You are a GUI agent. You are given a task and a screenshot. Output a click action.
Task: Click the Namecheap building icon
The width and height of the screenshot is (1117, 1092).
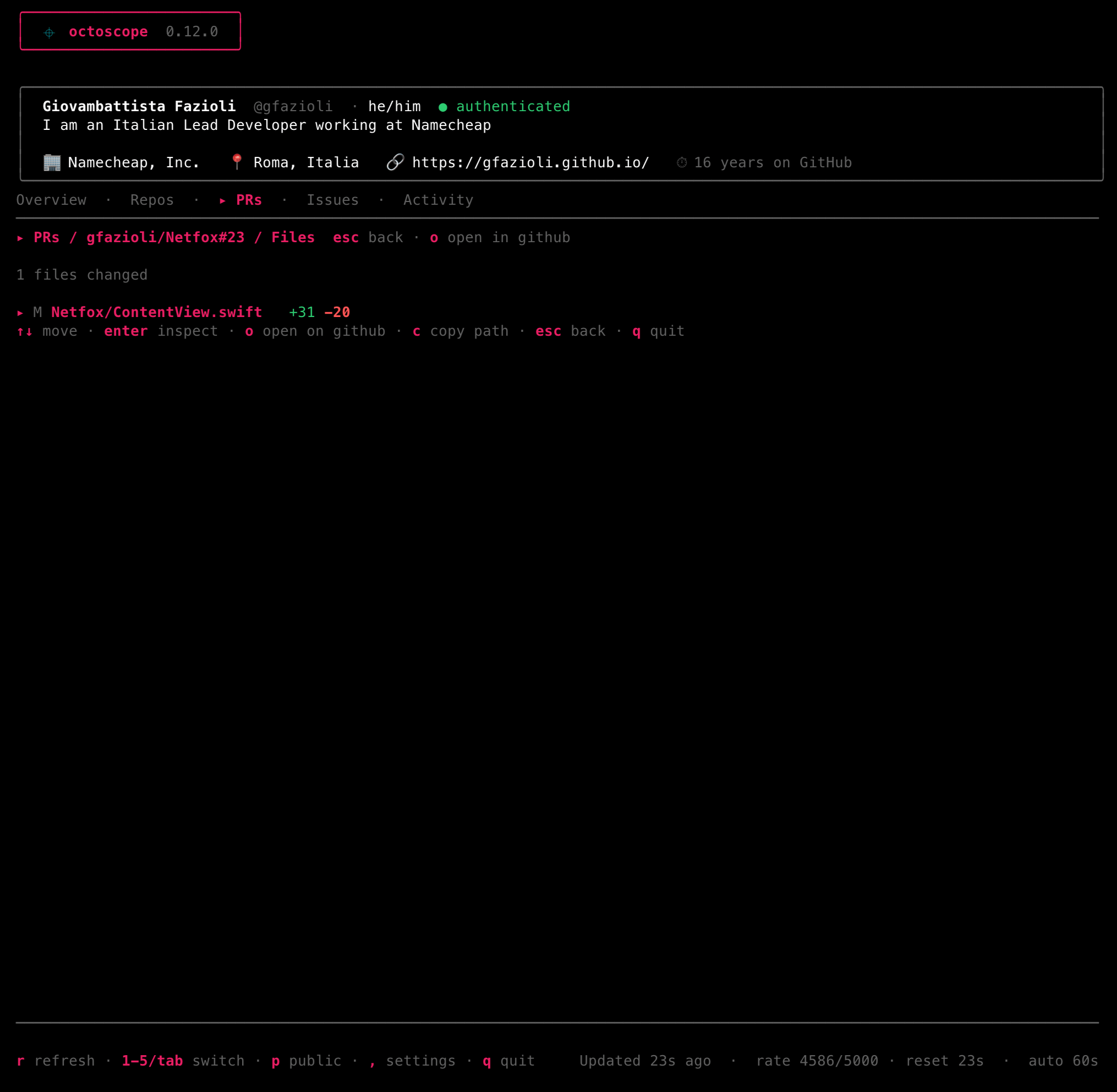[x=52, y=163]
